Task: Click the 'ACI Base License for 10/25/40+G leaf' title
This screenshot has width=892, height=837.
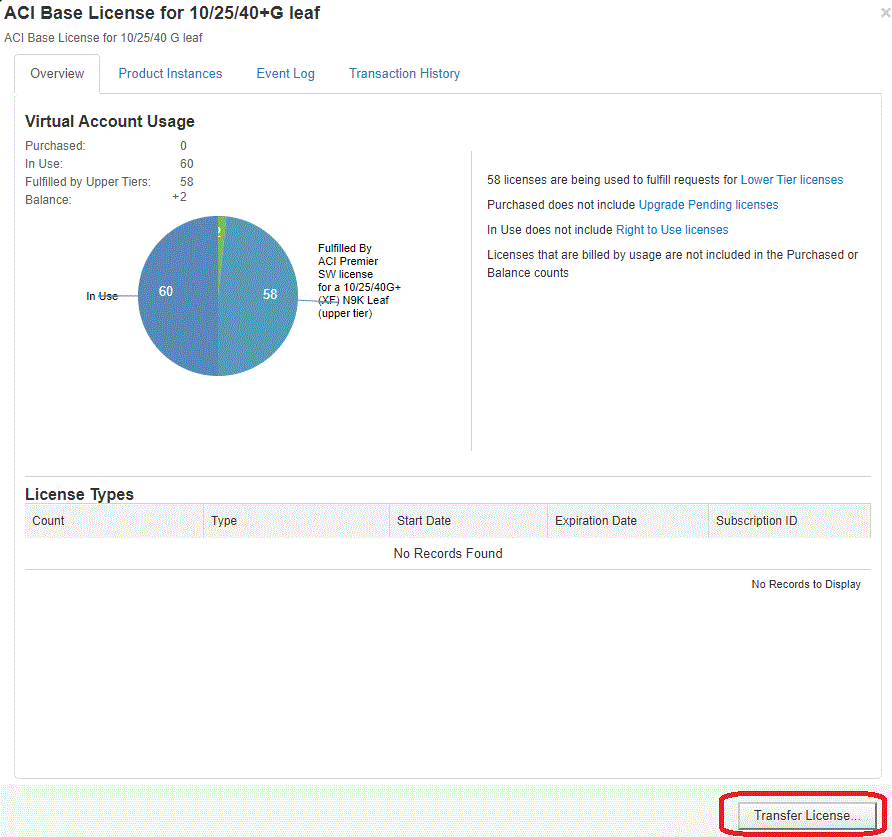Action: pos(162,13)
